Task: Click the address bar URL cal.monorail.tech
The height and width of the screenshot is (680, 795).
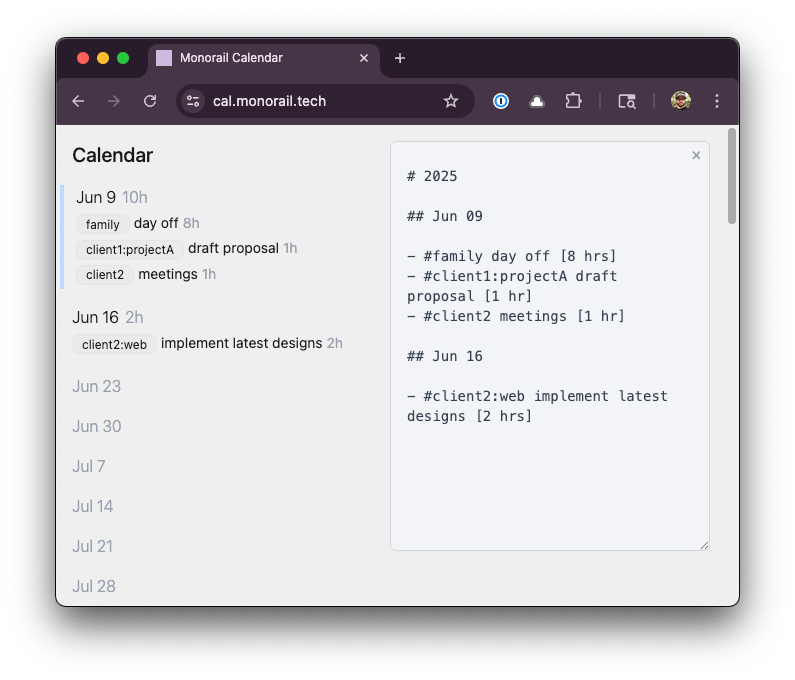Action: (269, 101)
